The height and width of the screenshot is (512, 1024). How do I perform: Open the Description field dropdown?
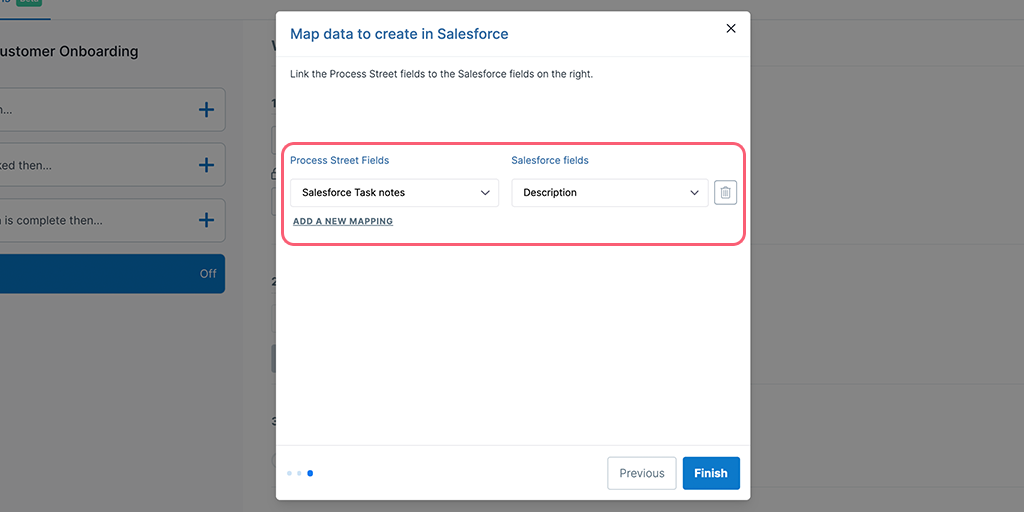pyautogui.click(x=610, y=193)
